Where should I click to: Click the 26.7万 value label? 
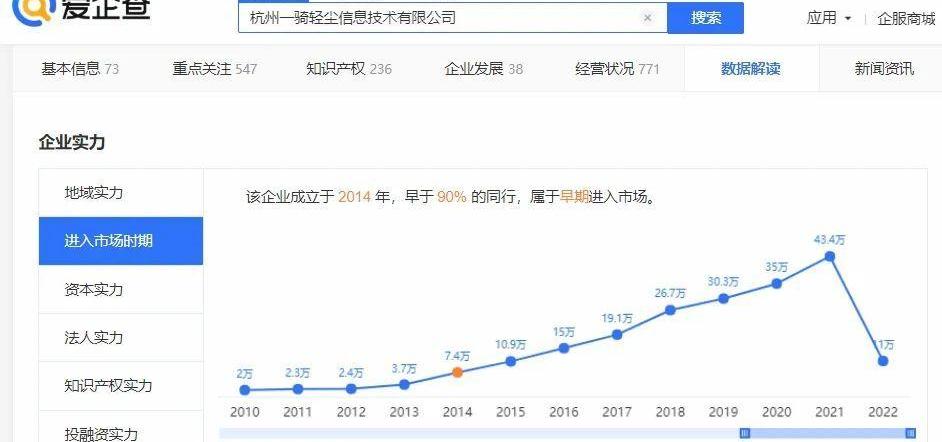[670, 293]
